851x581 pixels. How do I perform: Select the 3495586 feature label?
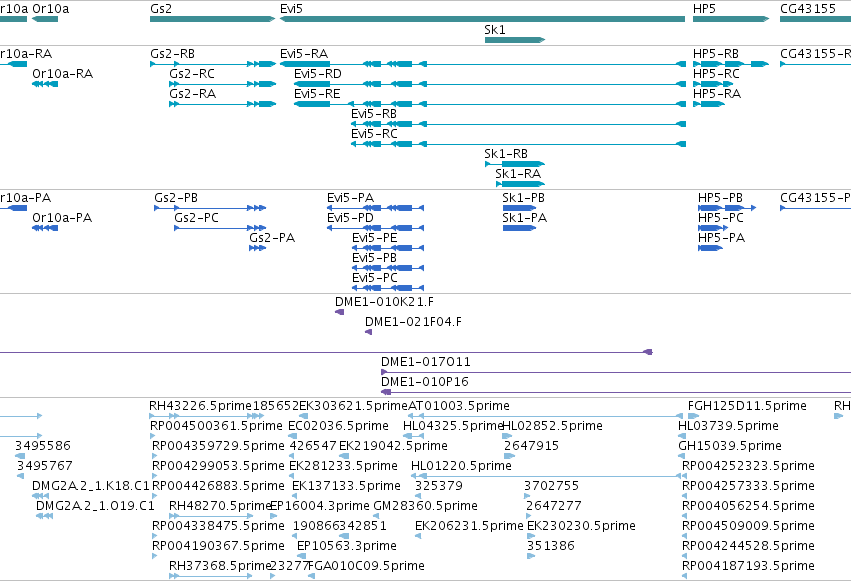click(x=43, y=446)
